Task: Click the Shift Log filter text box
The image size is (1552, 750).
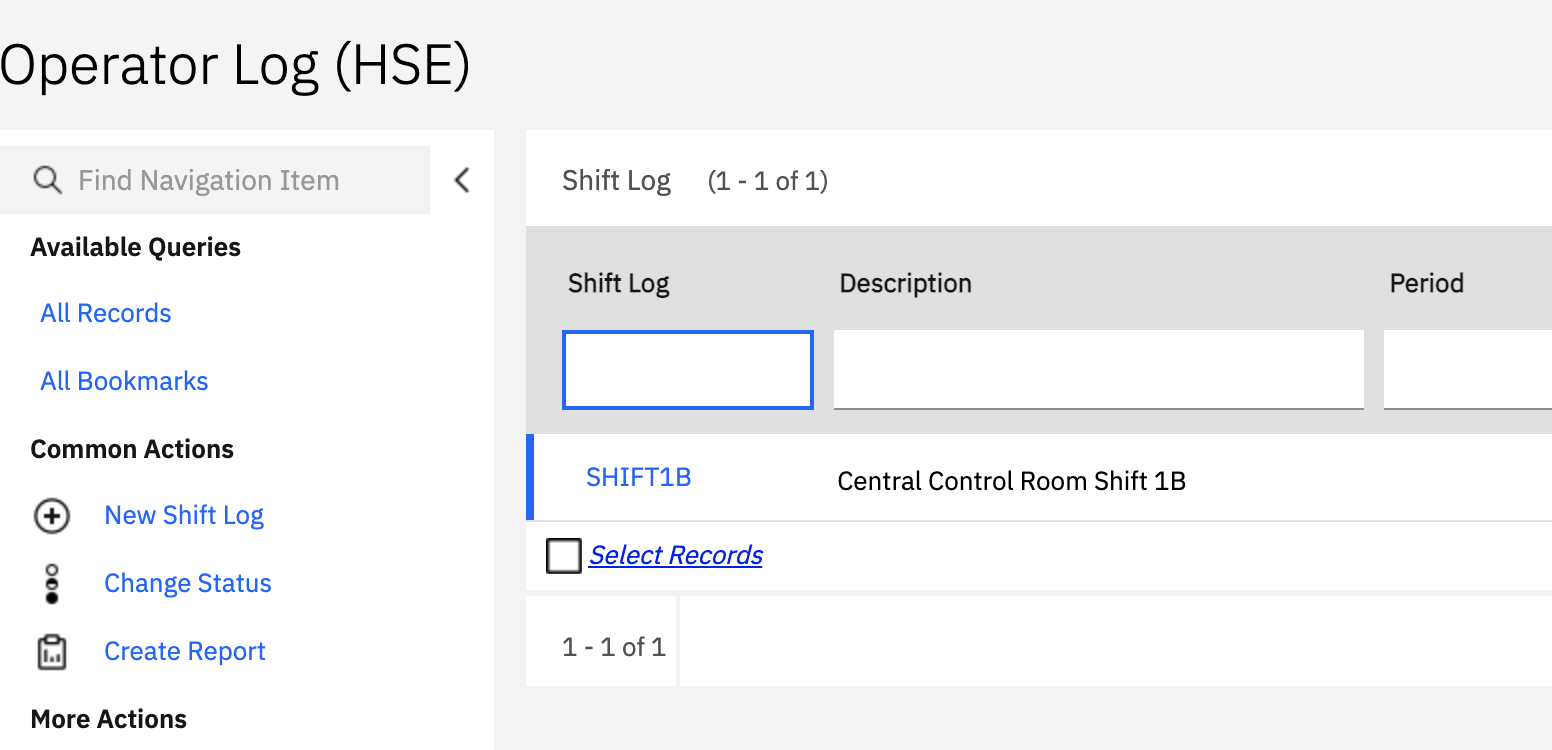Action: (x=688, y=370)
